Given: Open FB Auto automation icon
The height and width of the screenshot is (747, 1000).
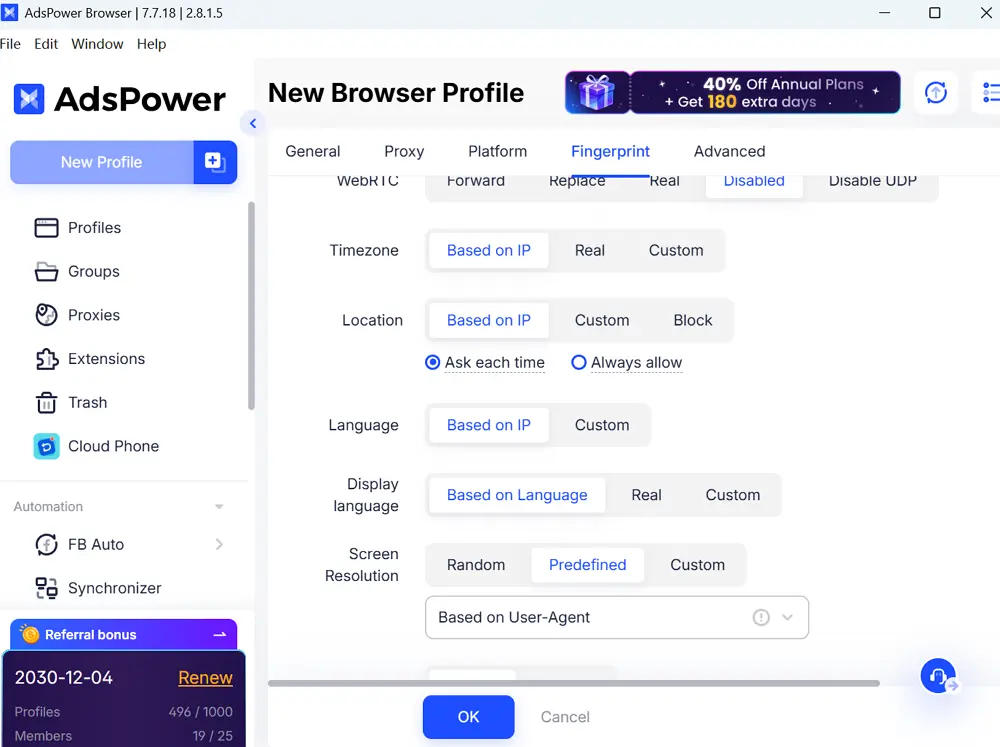Looking at the screenshot, I should (x=46, y=544).
